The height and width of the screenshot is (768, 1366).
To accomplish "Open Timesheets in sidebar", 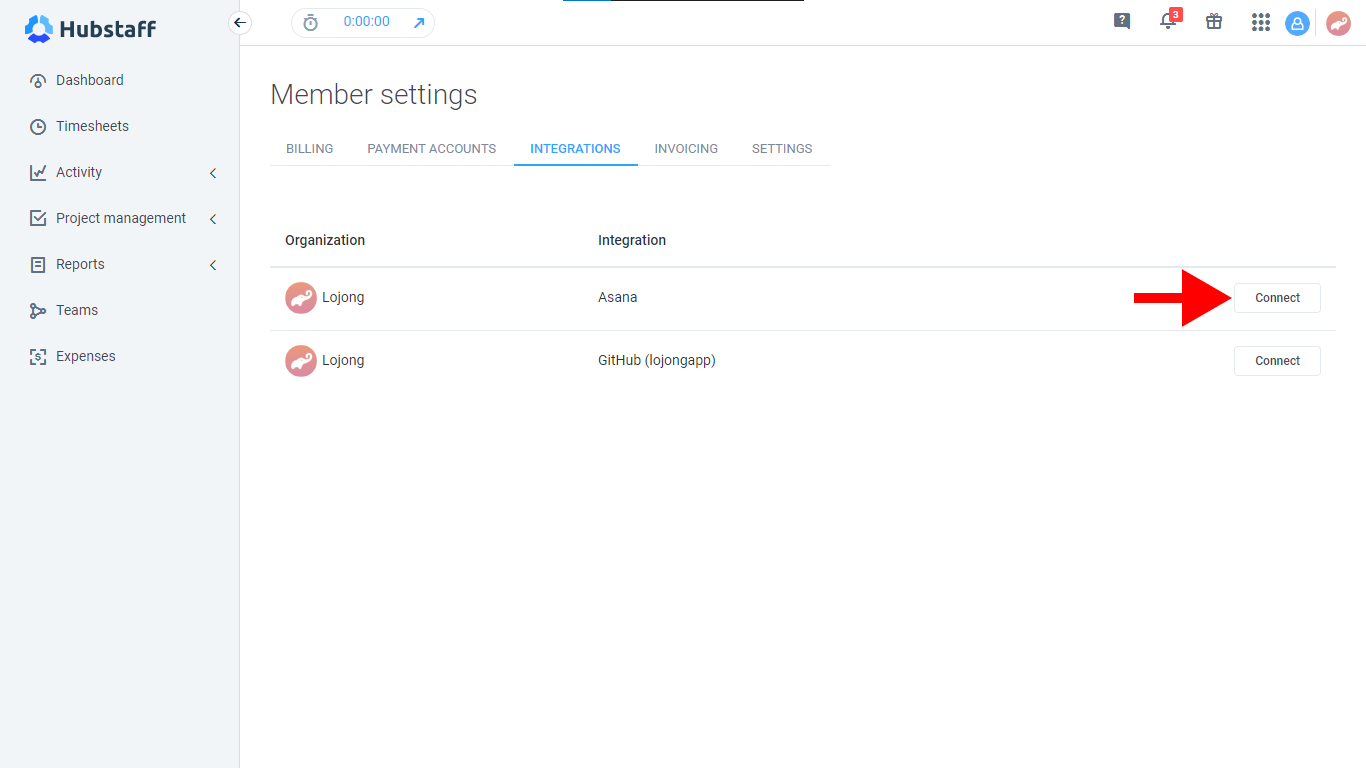I will (92, 126).
